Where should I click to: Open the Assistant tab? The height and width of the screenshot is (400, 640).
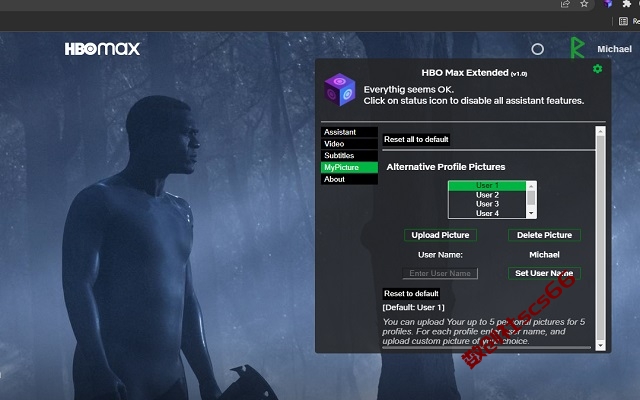[349, 132]
